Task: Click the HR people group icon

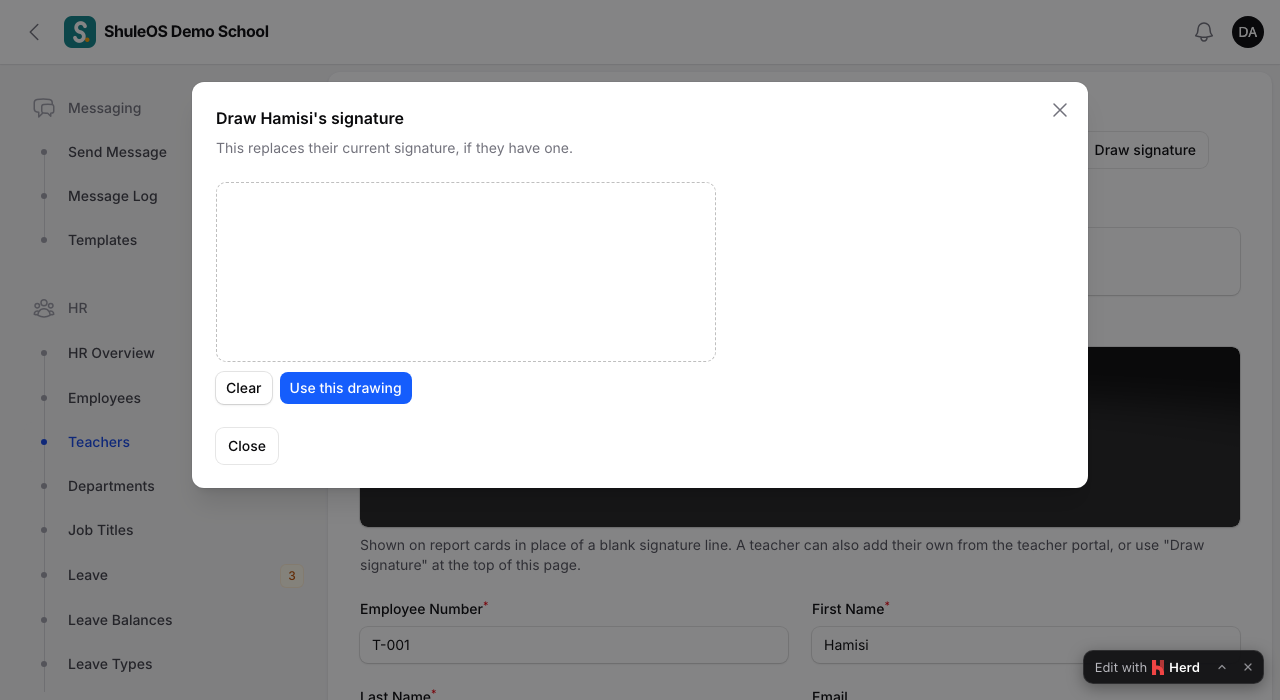Action: pyautogui.click(x=44, y=308)
